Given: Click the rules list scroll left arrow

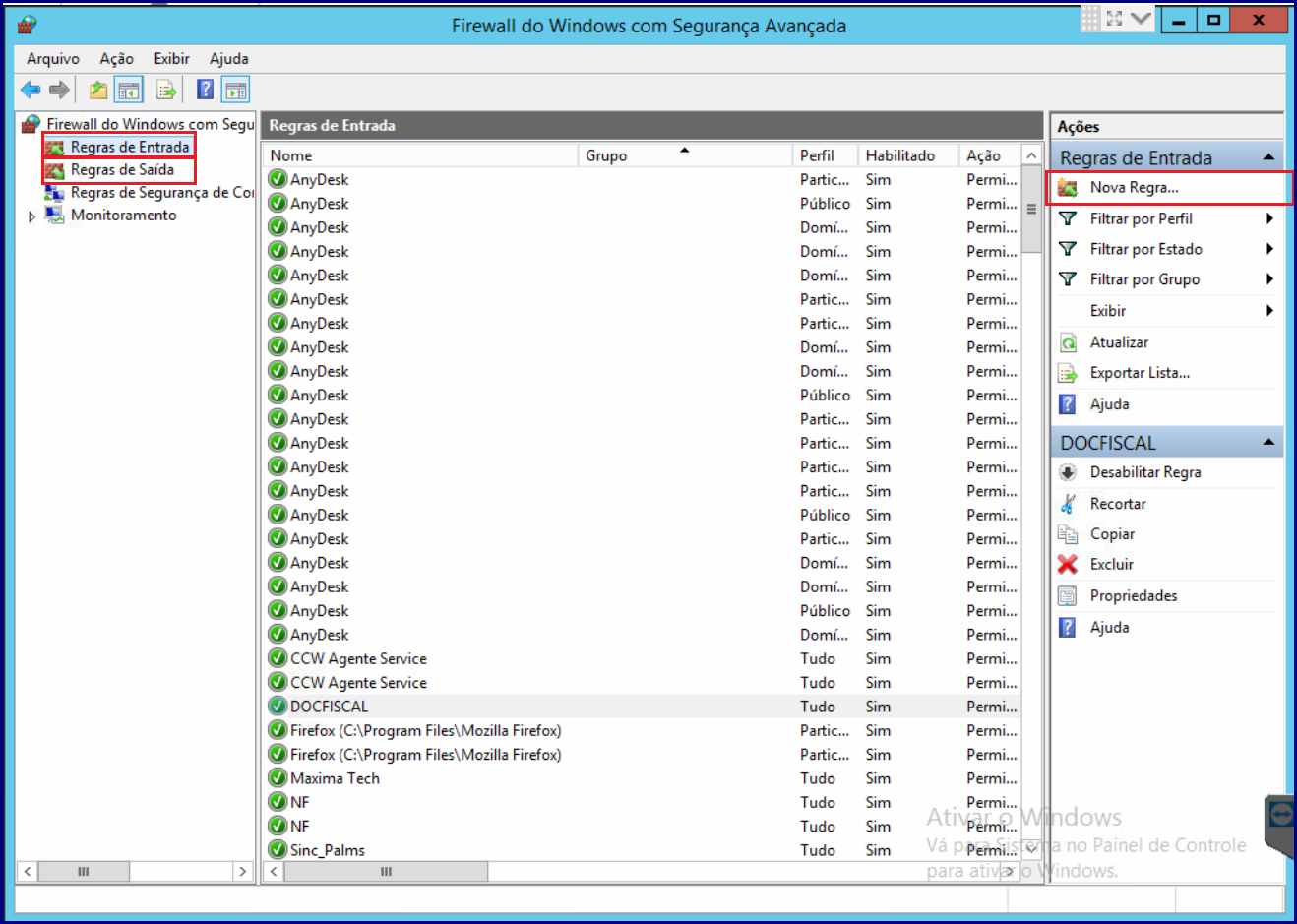Looking at the screenshot, I should point(275,872).
